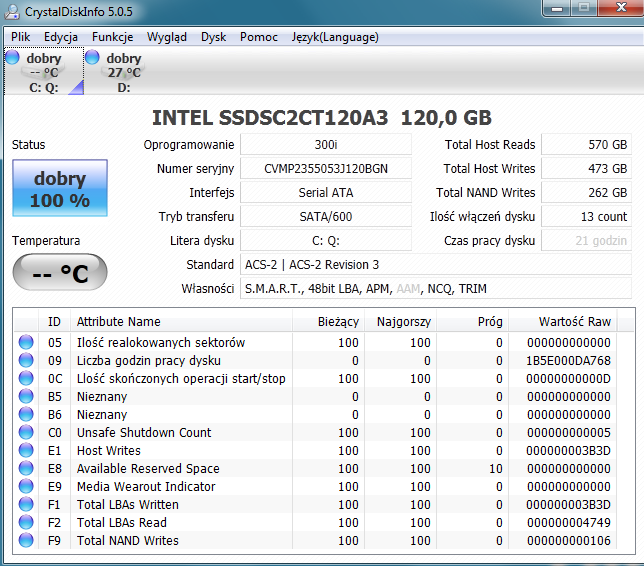Click the Najgorszy column header
Image resolution: width=644 pixels, height=566 pixels.
click(400, 321)
